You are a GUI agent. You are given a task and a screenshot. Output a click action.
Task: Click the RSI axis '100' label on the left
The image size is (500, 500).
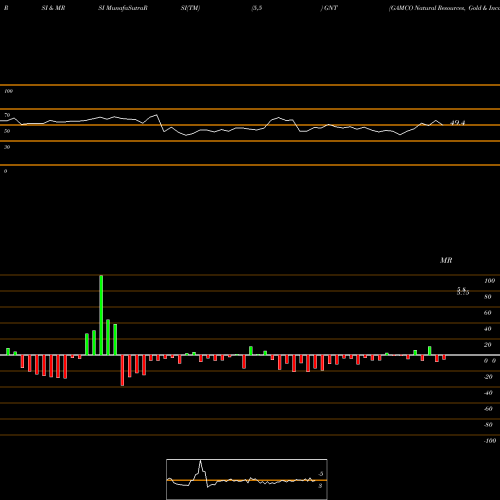pyautogui.click(x=8, y=91)
